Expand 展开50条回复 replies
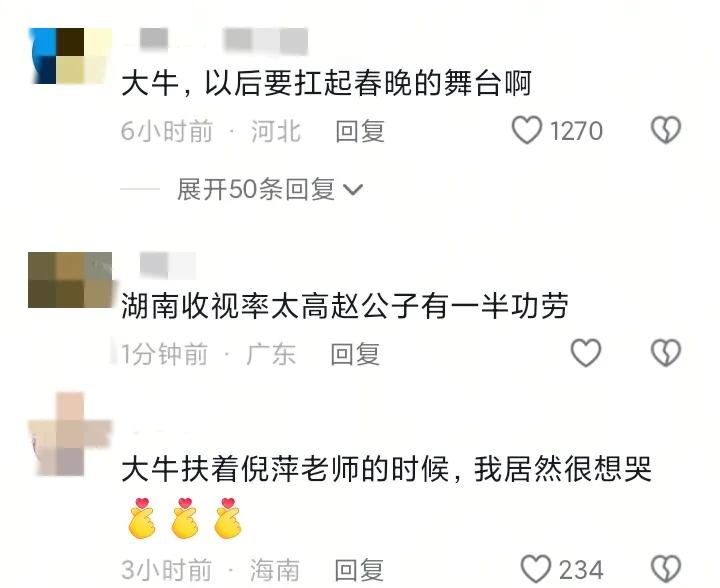Viewport: 720px width, 588px height. click(x=270, y=189)
